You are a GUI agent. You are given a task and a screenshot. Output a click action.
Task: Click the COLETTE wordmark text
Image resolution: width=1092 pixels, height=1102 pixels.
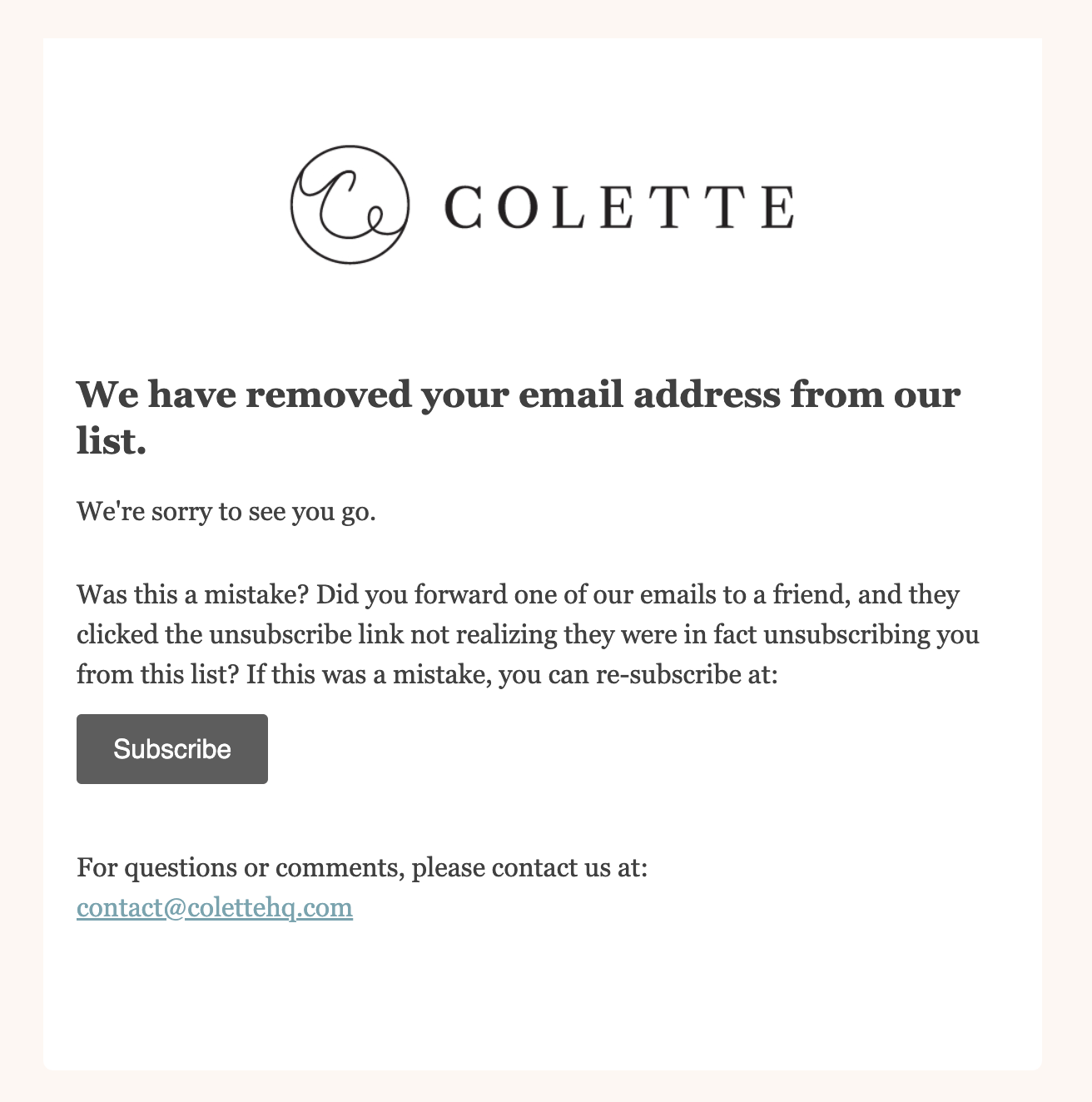click(619, 207)
